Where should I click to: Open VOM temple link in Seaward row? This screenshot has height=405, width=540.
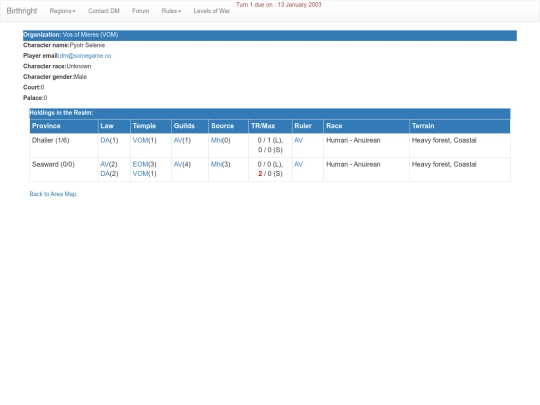[x=140, y=174]
